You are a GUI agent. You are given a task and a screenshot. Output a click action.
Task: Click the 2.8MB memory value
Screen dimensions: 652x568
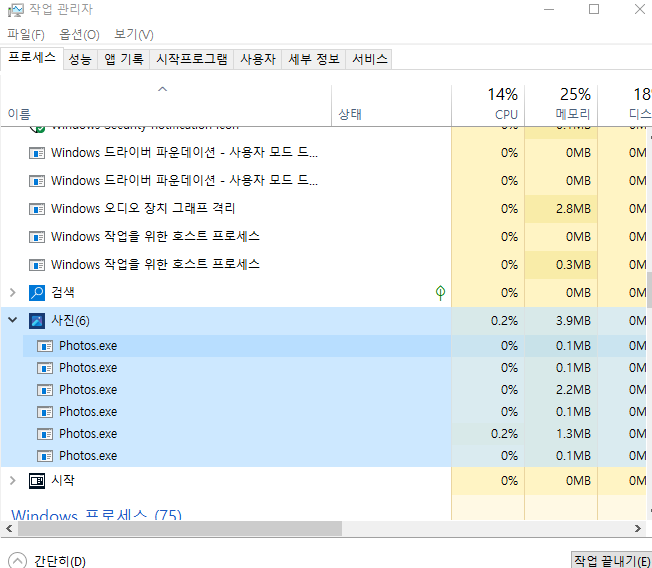click(573, 209)
